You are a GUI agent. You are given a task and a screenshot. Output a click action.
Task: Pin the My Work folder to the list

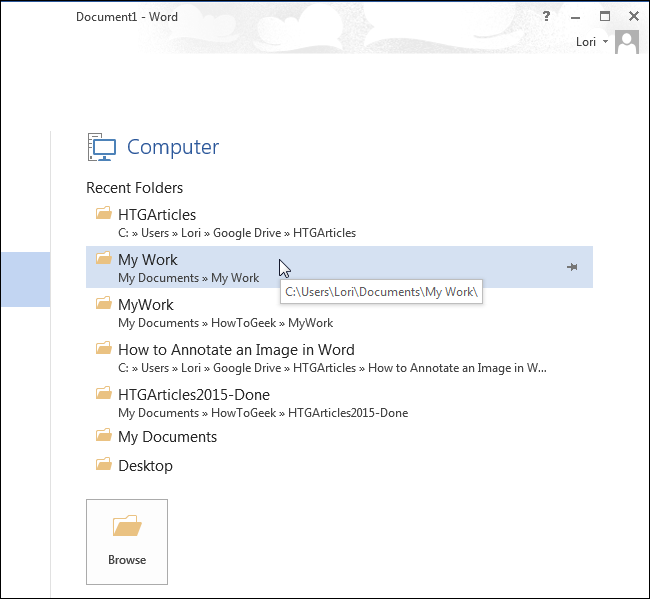pyautogui.click(x=572, y=267)
